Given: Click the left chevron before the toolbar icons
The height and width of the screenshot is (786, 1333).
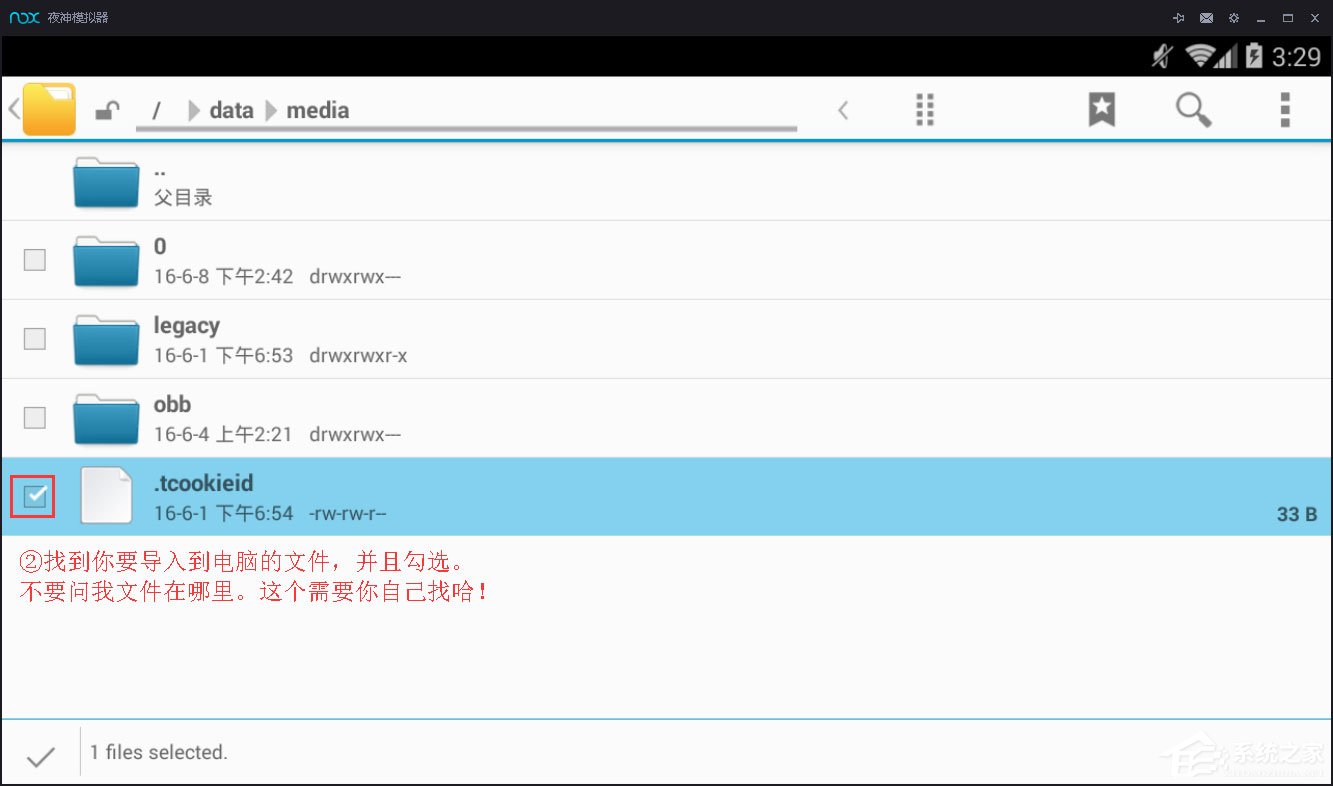Looking at the screenshot, I should tap(843, 110).
